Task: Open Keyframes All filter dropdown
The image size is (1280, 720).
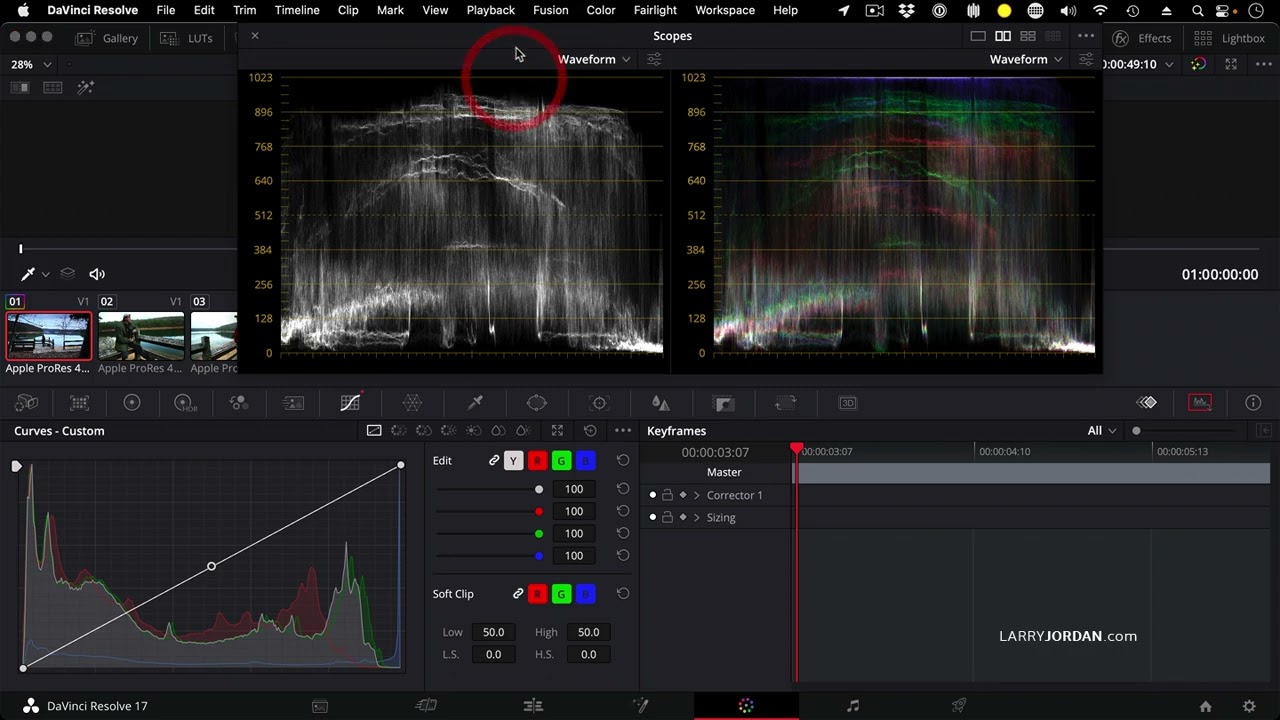Action: click(x=1102, y=431)
